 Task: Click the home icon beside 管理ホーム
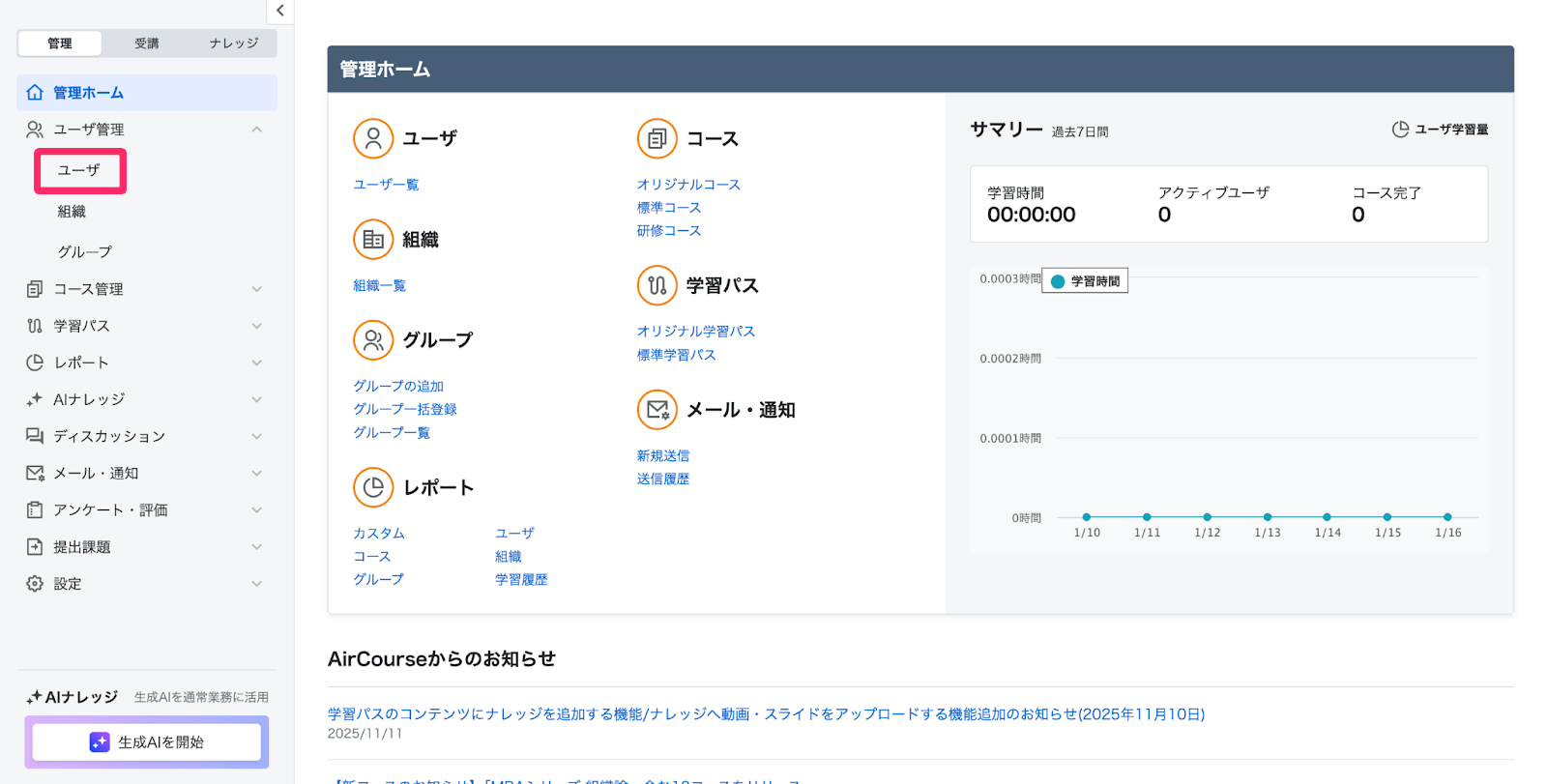click(35, 93)
